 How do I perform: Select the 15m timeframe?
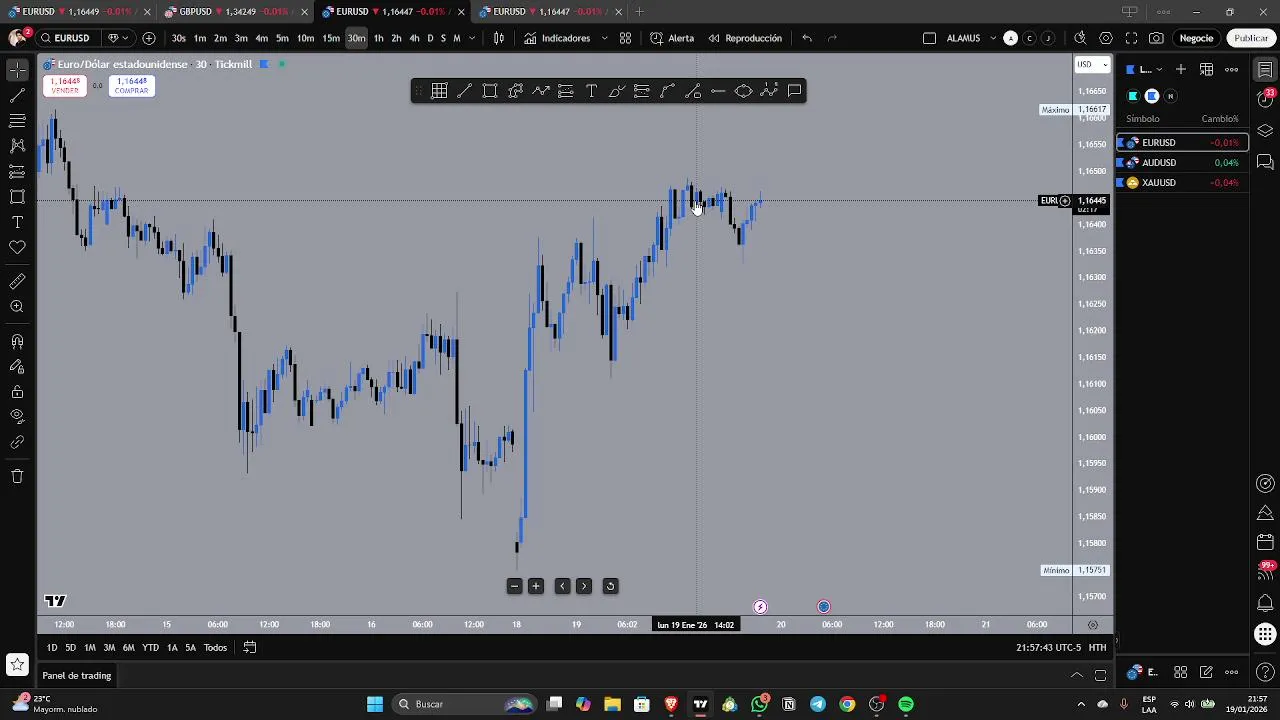point(330,38)
